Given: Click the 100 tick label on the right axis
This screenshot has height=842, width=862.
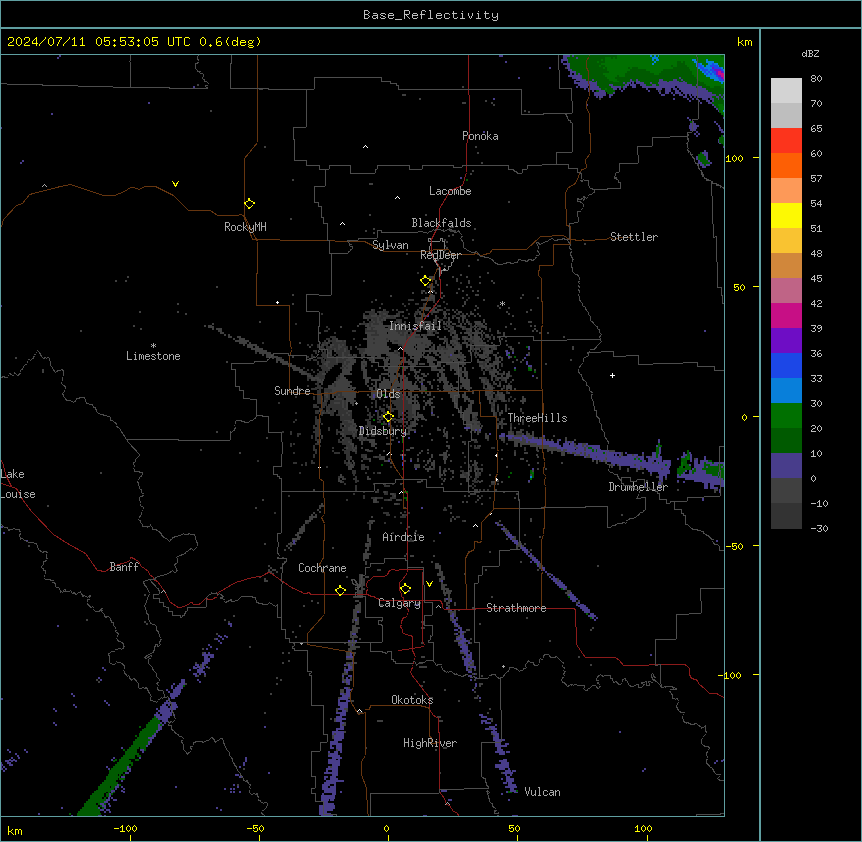Looking at the screenshot, I should click(x=734, y=158).
